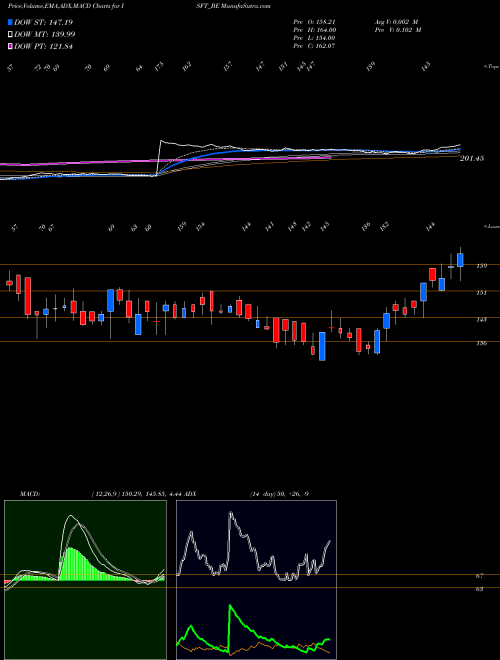Click the 'Pre H: 164.60' high value
The height and width of the screenshot is (660, 500).
tap(314, 30)
